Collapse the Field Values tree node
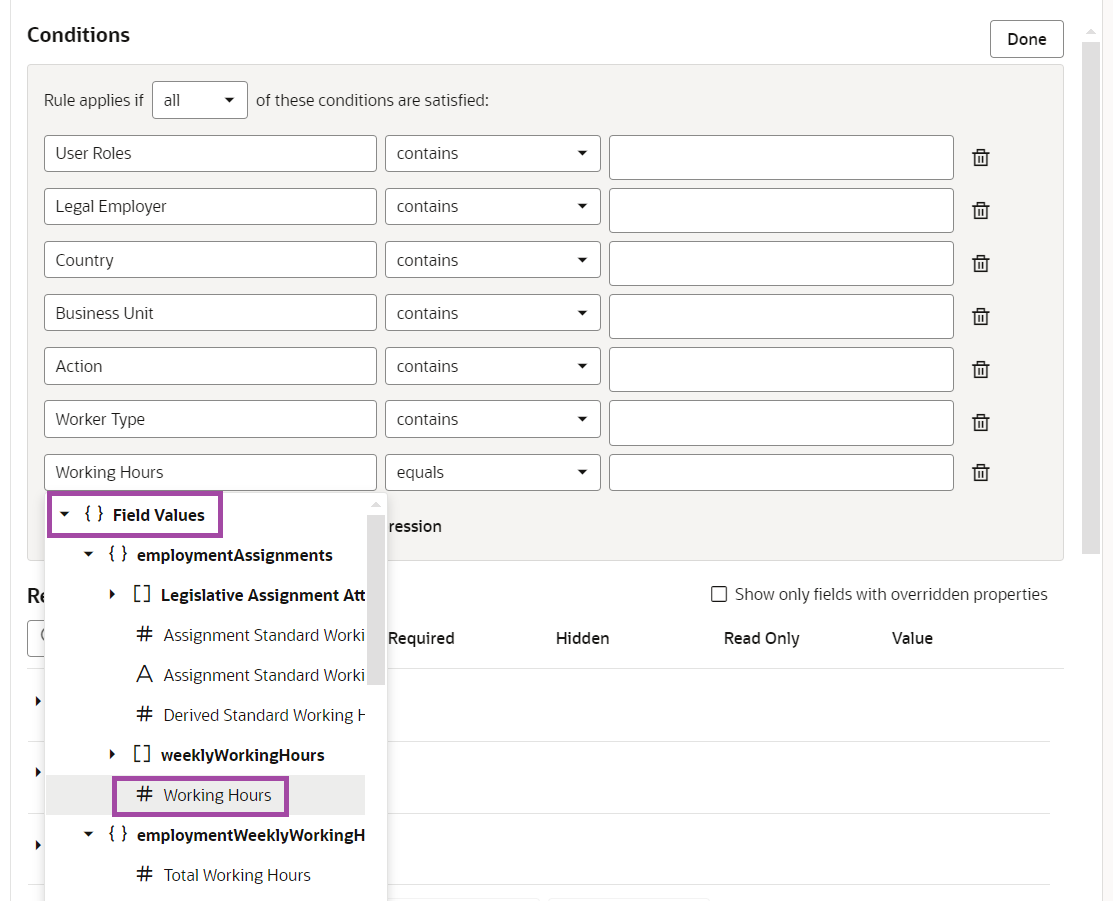This screenshot has width=1113, height=901. point(65,515)
